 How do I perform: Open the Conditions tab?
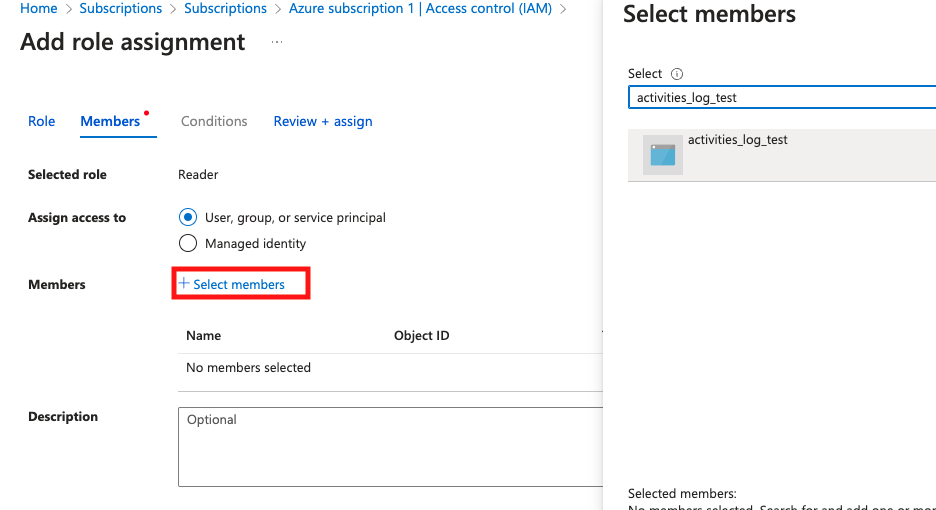tap(214, 121)
